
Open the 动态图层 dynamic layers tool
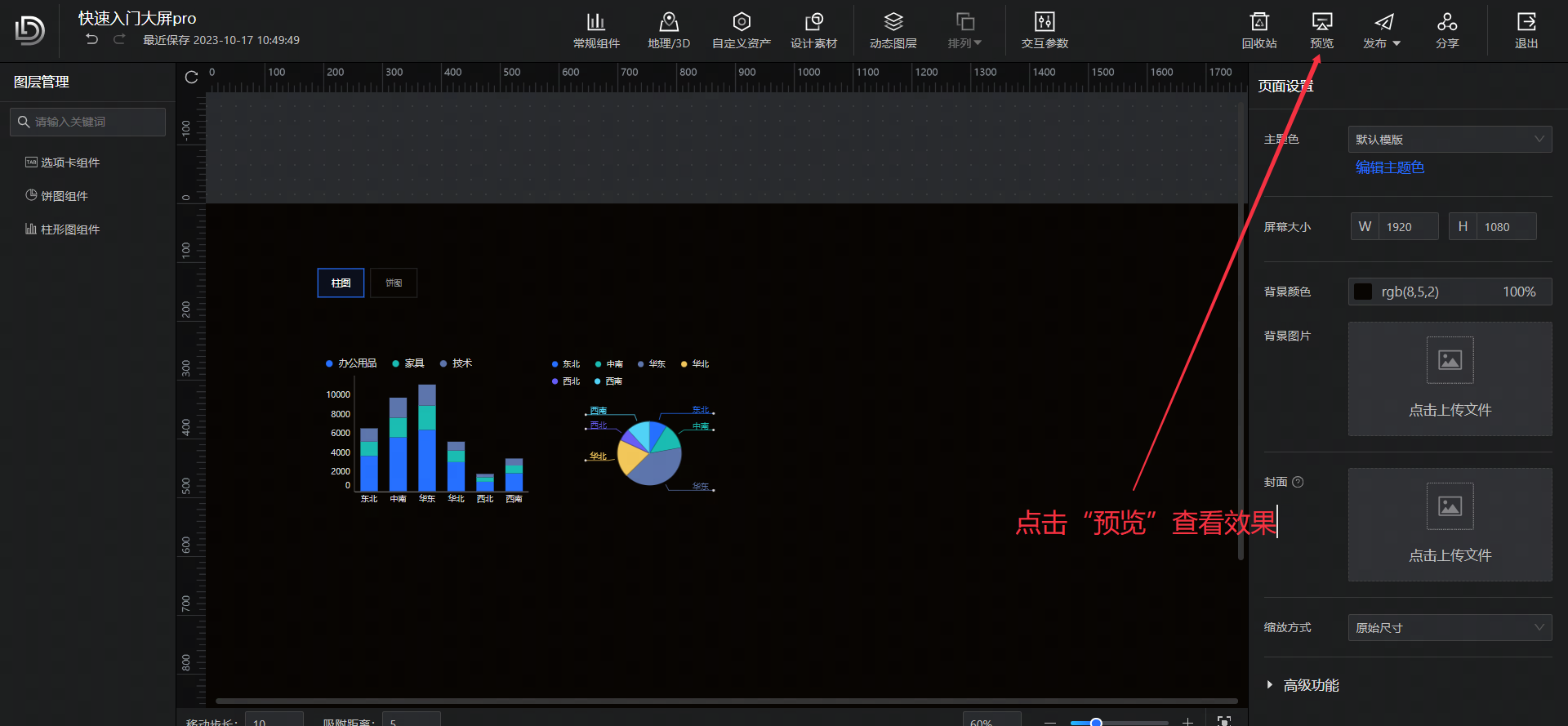pos(893,31)
